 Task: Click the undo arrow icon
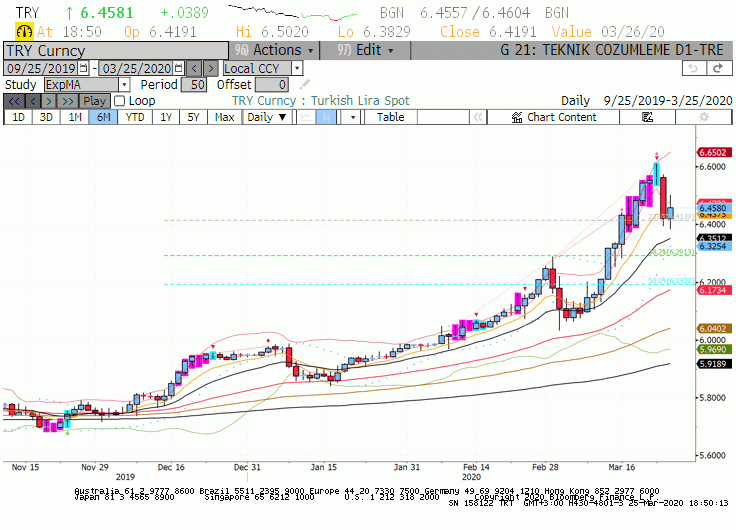click(694, 68)
